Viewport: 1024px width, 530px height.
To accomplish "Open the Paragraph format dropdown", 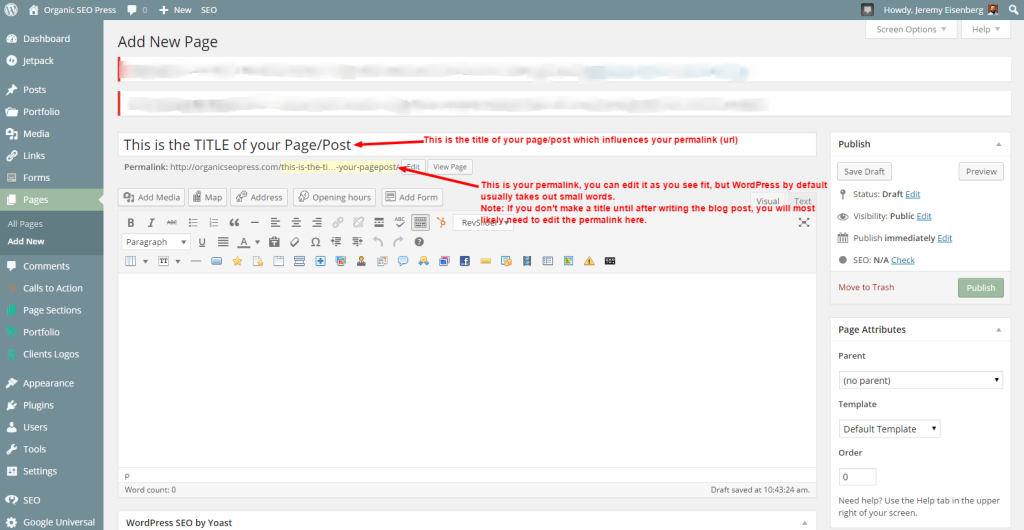I will pyautogui.click(x=156, y=242).
